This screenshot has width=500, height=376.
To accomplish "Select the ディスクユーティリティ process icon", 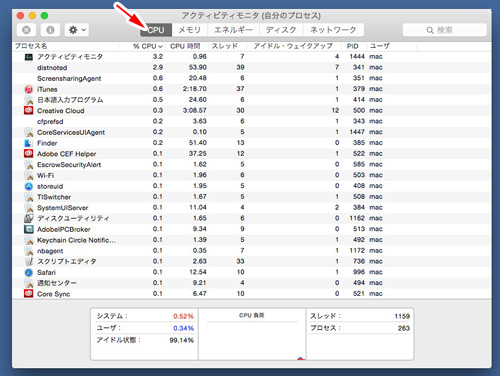I will pyautogui.click(x=29, y=218).
